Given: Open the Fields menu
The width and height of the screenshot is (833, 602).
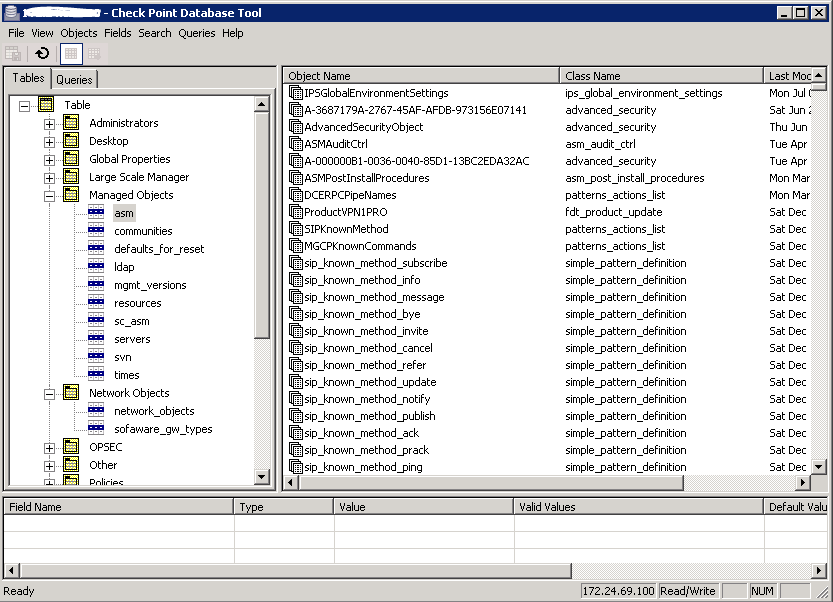Looking at the screenshot, I should (117, 33).
